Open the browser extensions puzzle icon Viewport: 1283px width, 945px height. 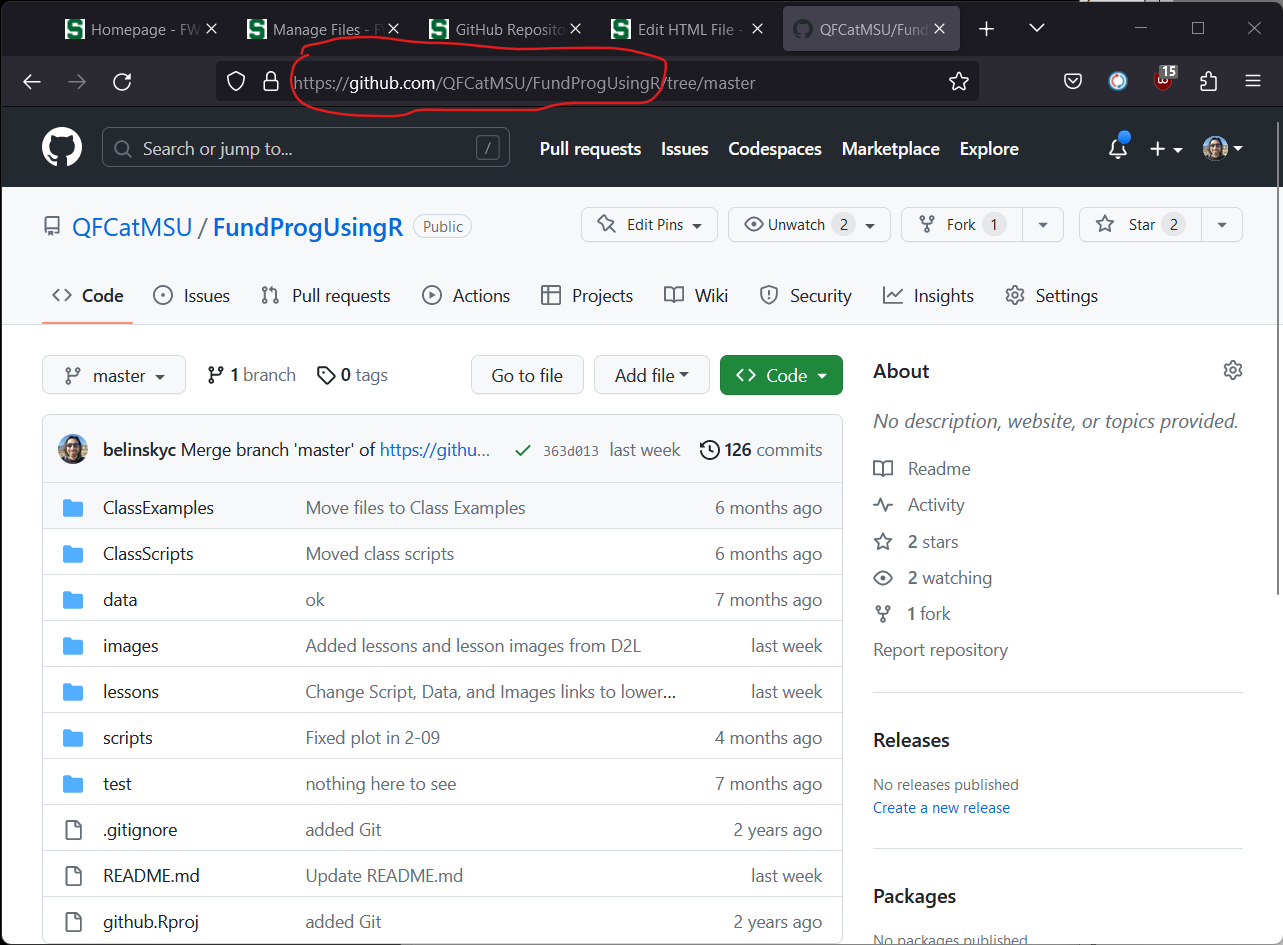pos(1208,82)
